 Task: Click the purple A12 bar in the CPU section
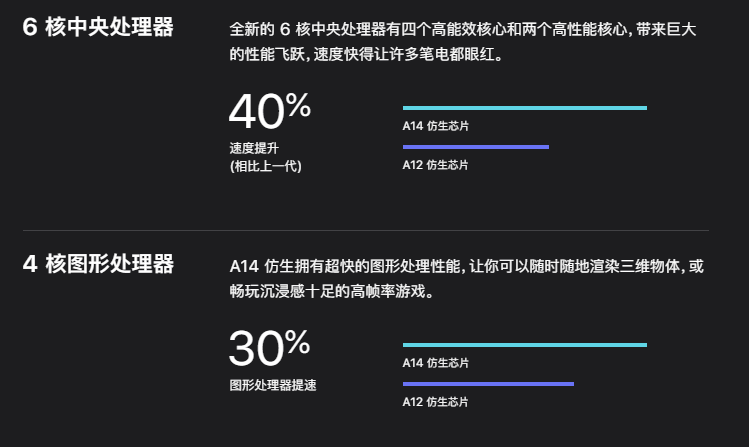point(475,147)
